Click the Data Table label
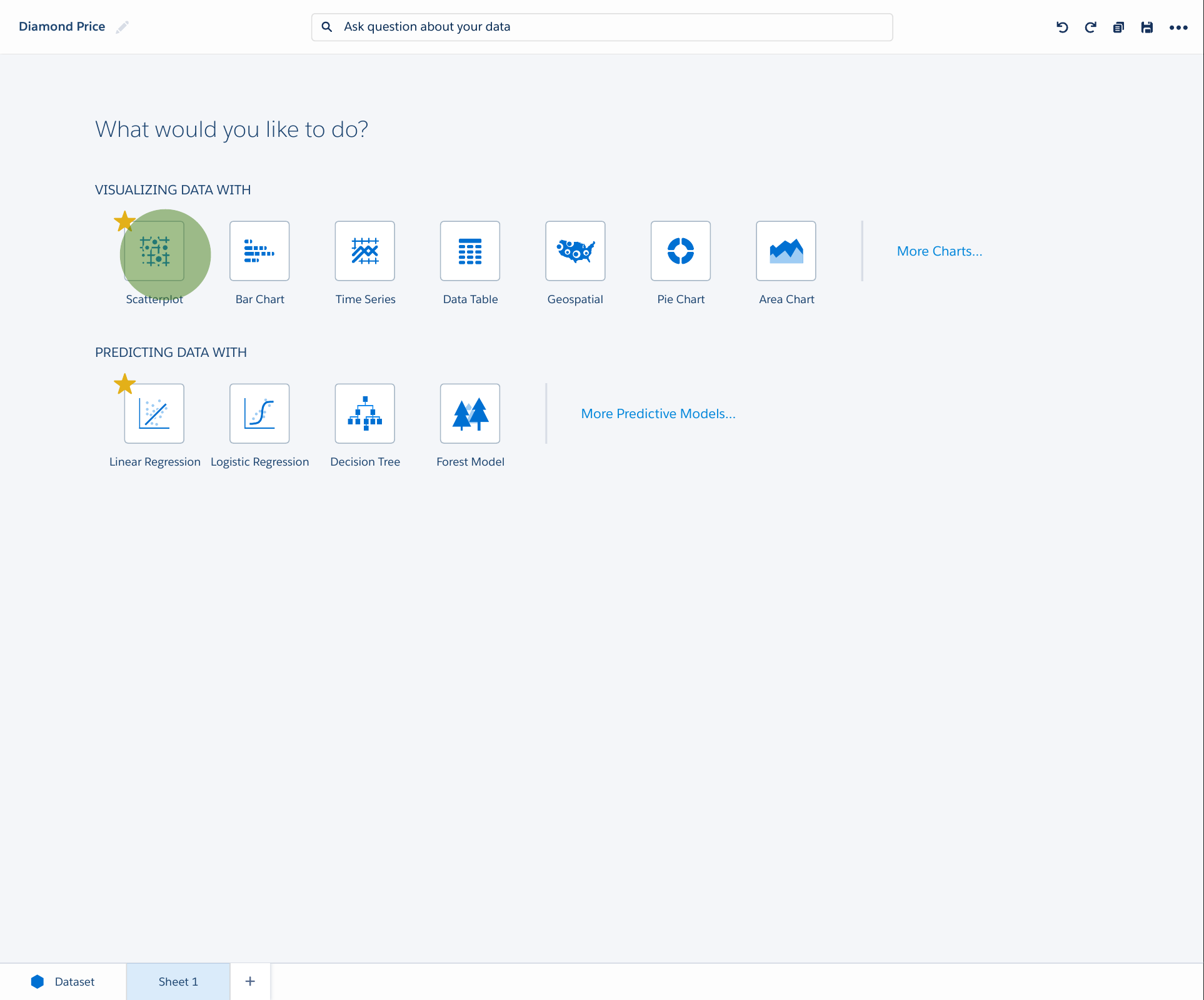This screenshot has height=1000, width=1204. point(471,299)
